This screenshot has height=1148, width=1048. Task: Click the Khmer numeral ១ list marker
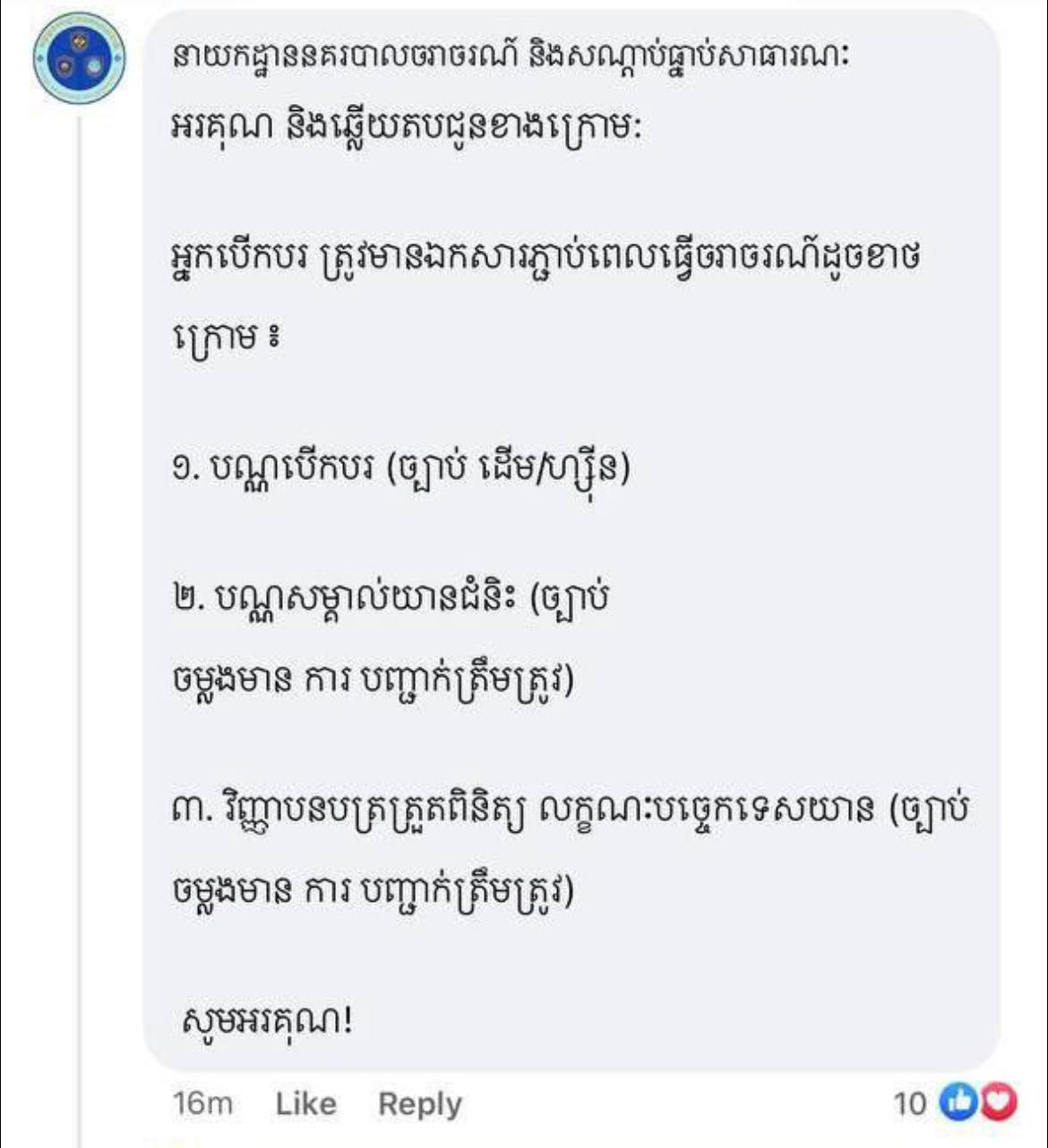(184, 468)
